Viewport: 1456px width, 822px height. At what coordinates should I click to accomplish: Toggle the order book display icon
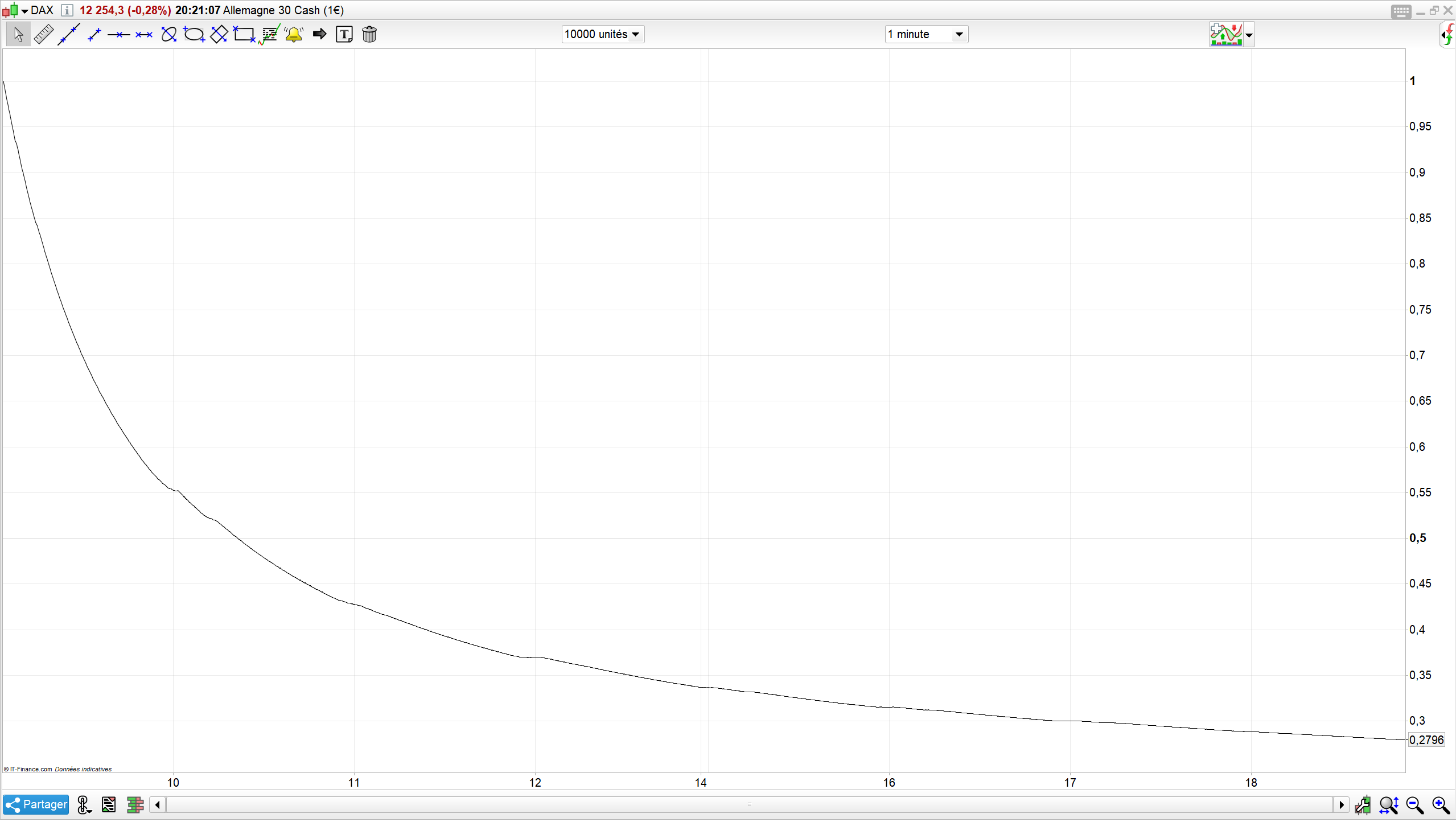[x=135, y=805]
